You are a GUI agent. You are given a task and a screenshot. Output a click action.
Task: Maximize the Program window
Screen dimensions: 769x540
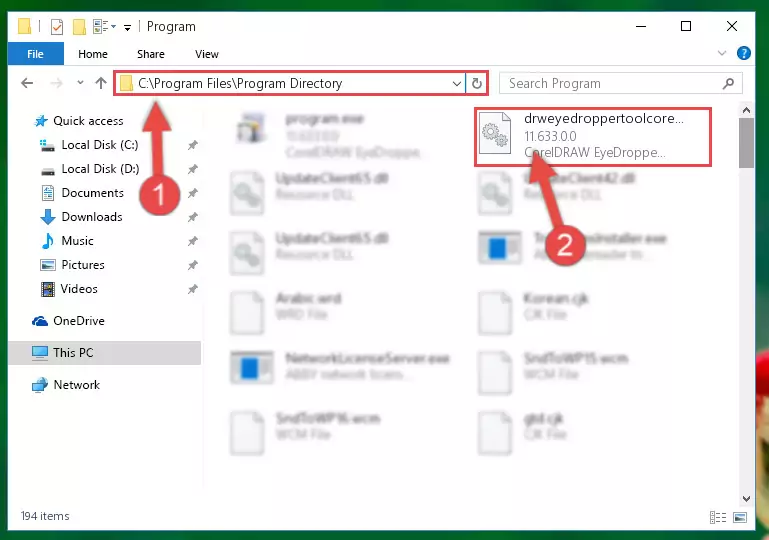pyautogui.click(x=686, y=26)
